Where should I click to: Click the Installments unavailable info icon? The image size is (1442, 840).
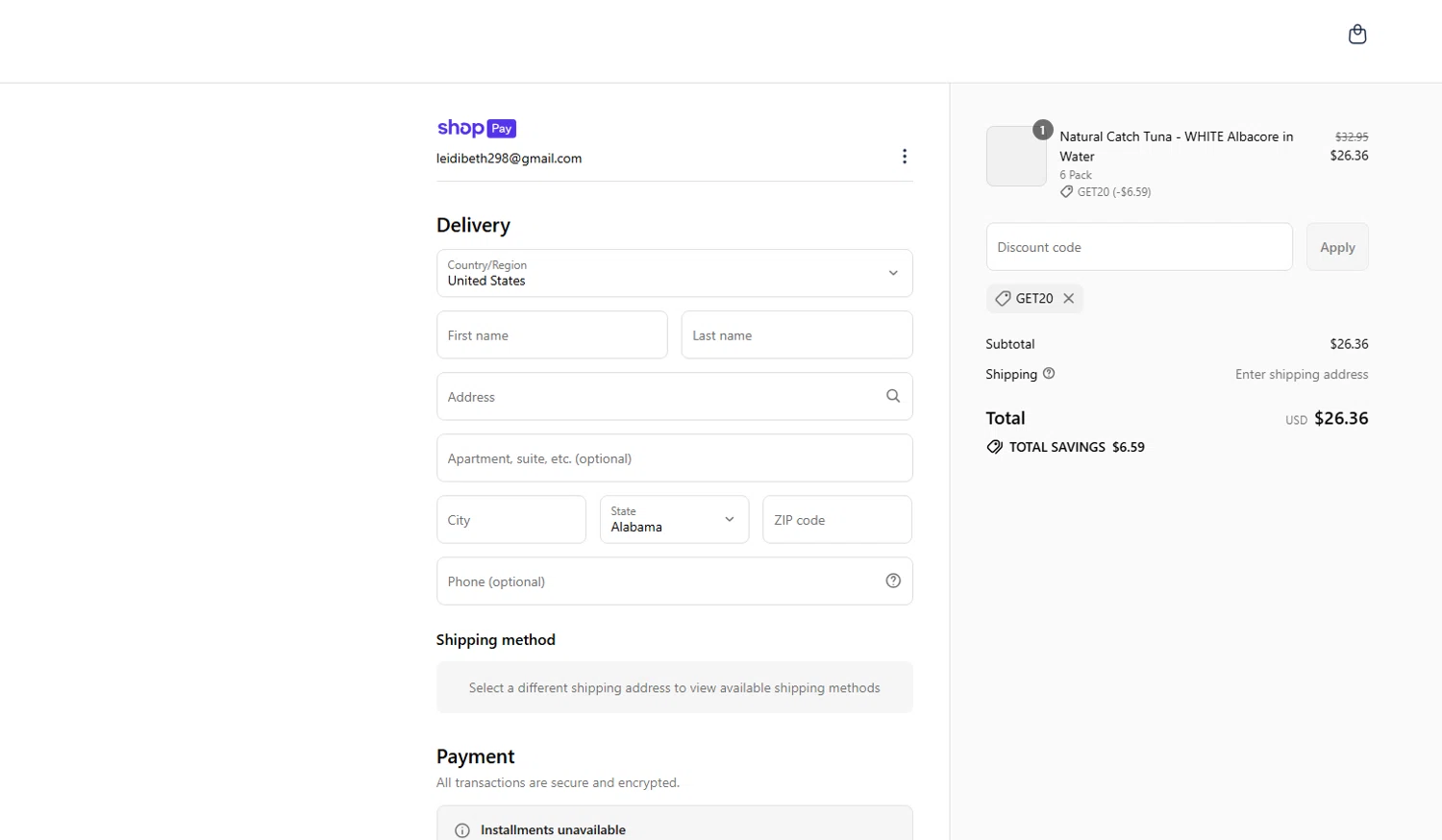tap(462, 830)
